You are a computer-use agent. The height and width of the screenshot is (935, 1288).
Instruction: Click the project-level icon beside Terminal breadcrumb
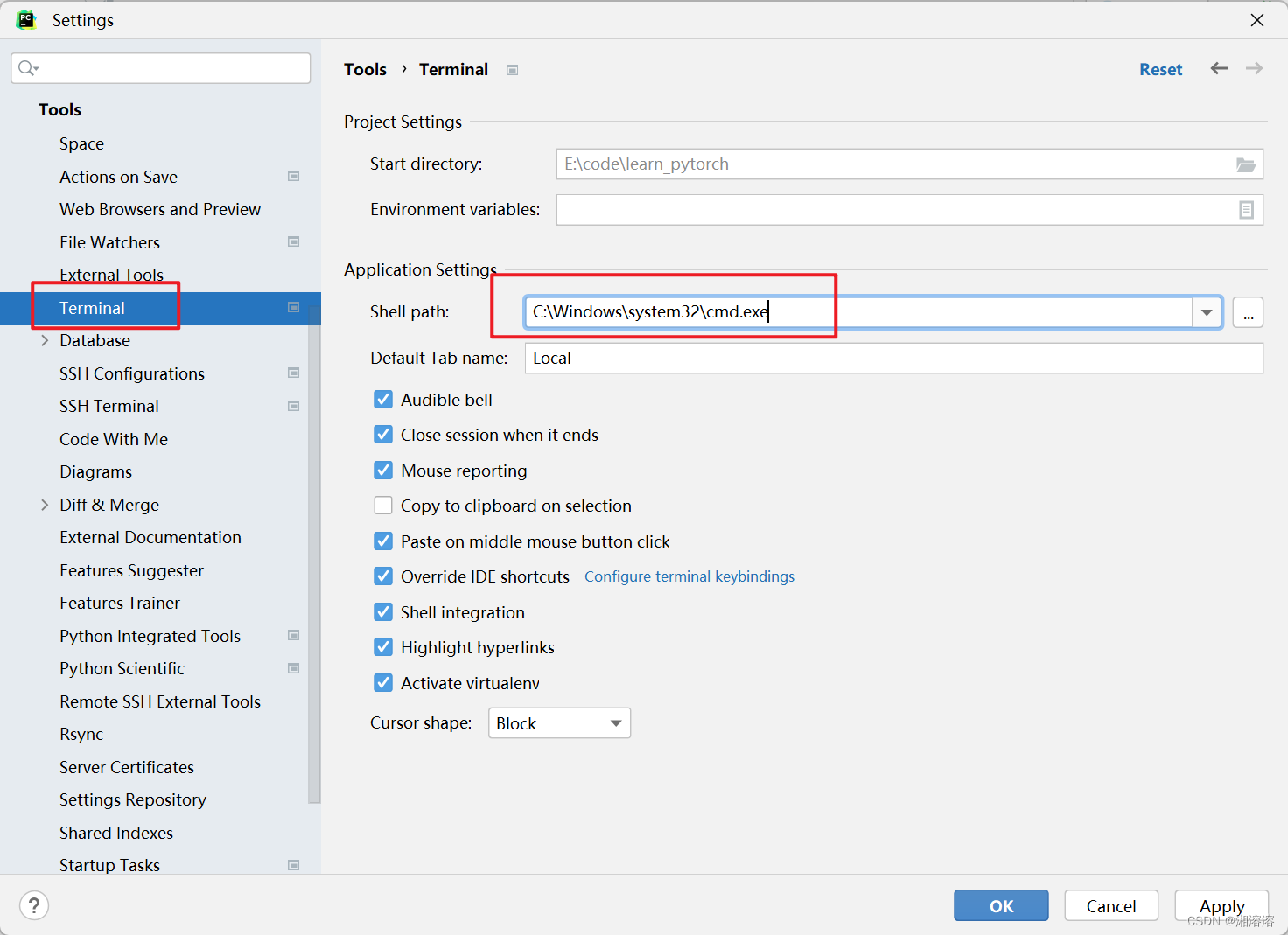[x=513, y=70]
